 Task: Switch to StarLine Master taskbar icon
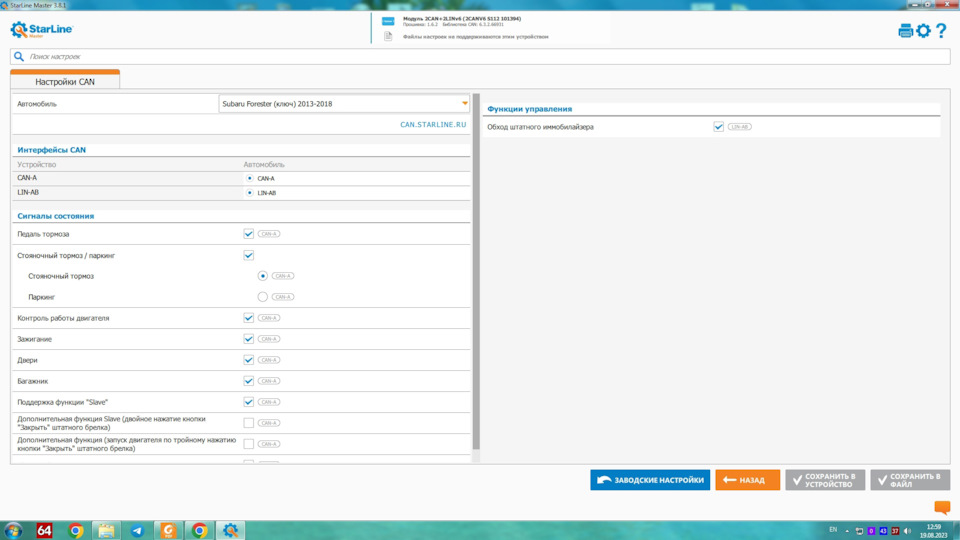point(230,530)
